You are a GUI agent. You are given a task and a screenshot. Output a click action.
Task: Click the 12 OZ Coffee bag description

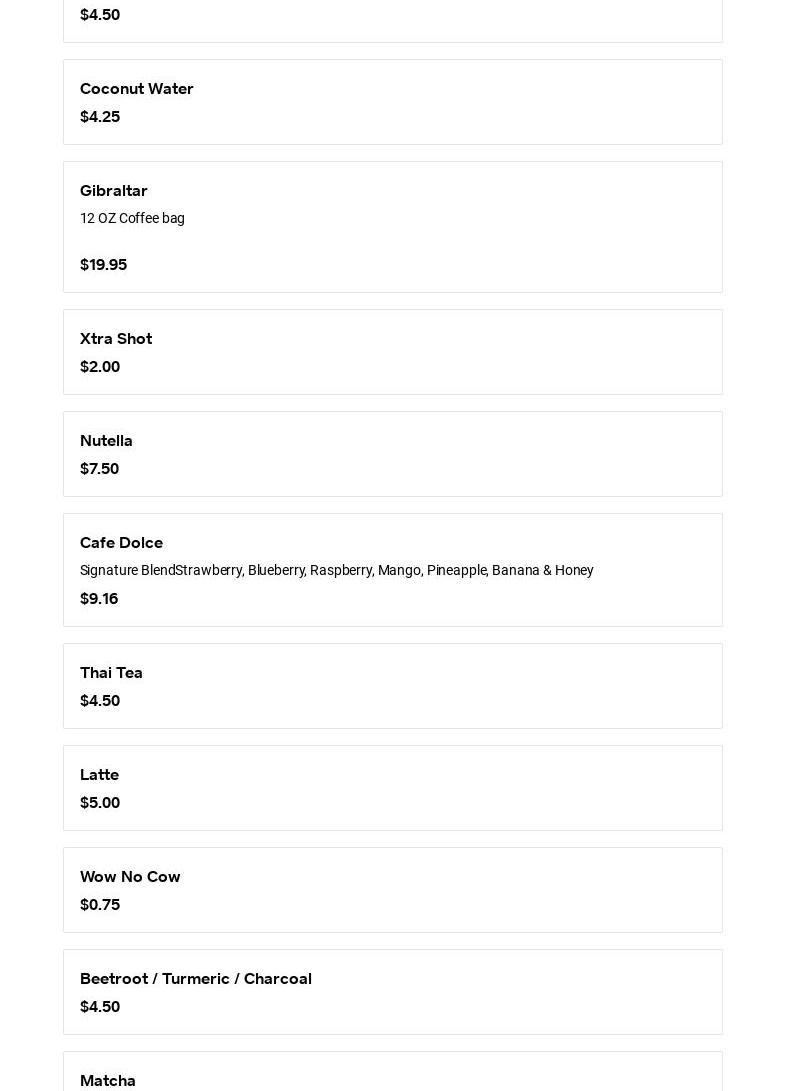[132, 218]
